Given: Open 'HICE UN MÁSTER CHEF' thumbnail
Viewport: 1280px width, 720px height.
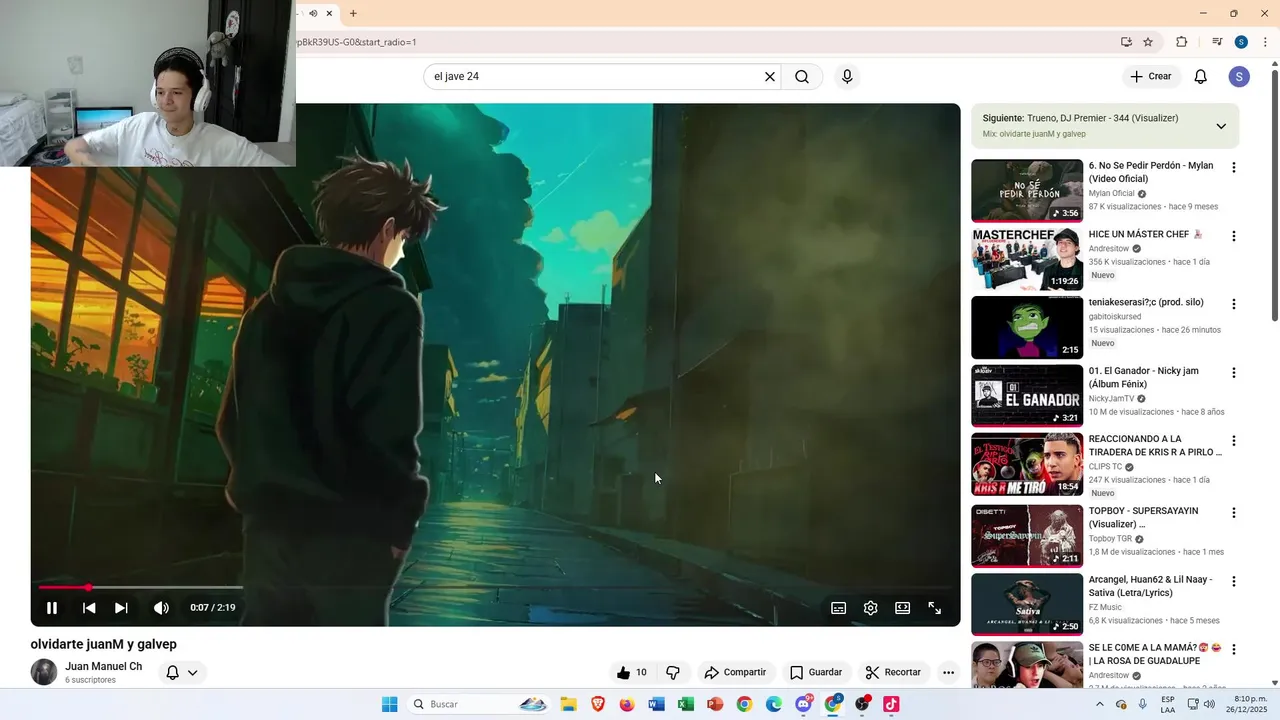Looking at the screenshot, I should coord(1027,259).
